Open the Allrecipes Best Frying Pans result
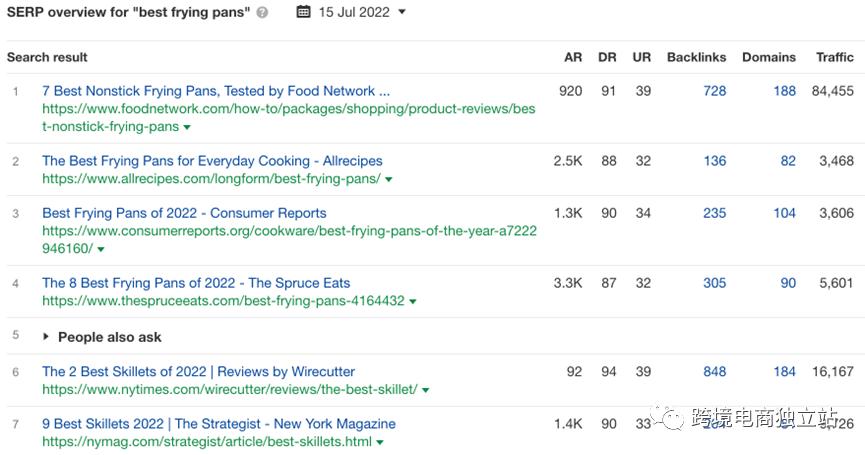The width and height of the screenshot is (865, 455). [x=212, y=161]
